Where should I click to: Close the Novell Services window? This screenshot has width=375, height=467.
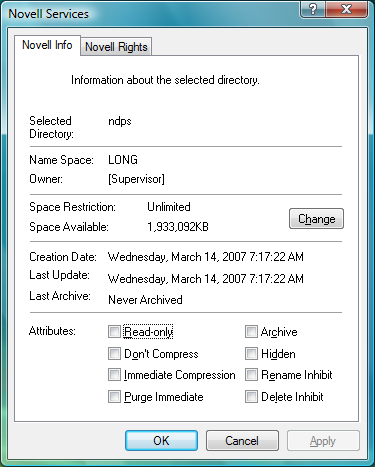coord(347,9)
